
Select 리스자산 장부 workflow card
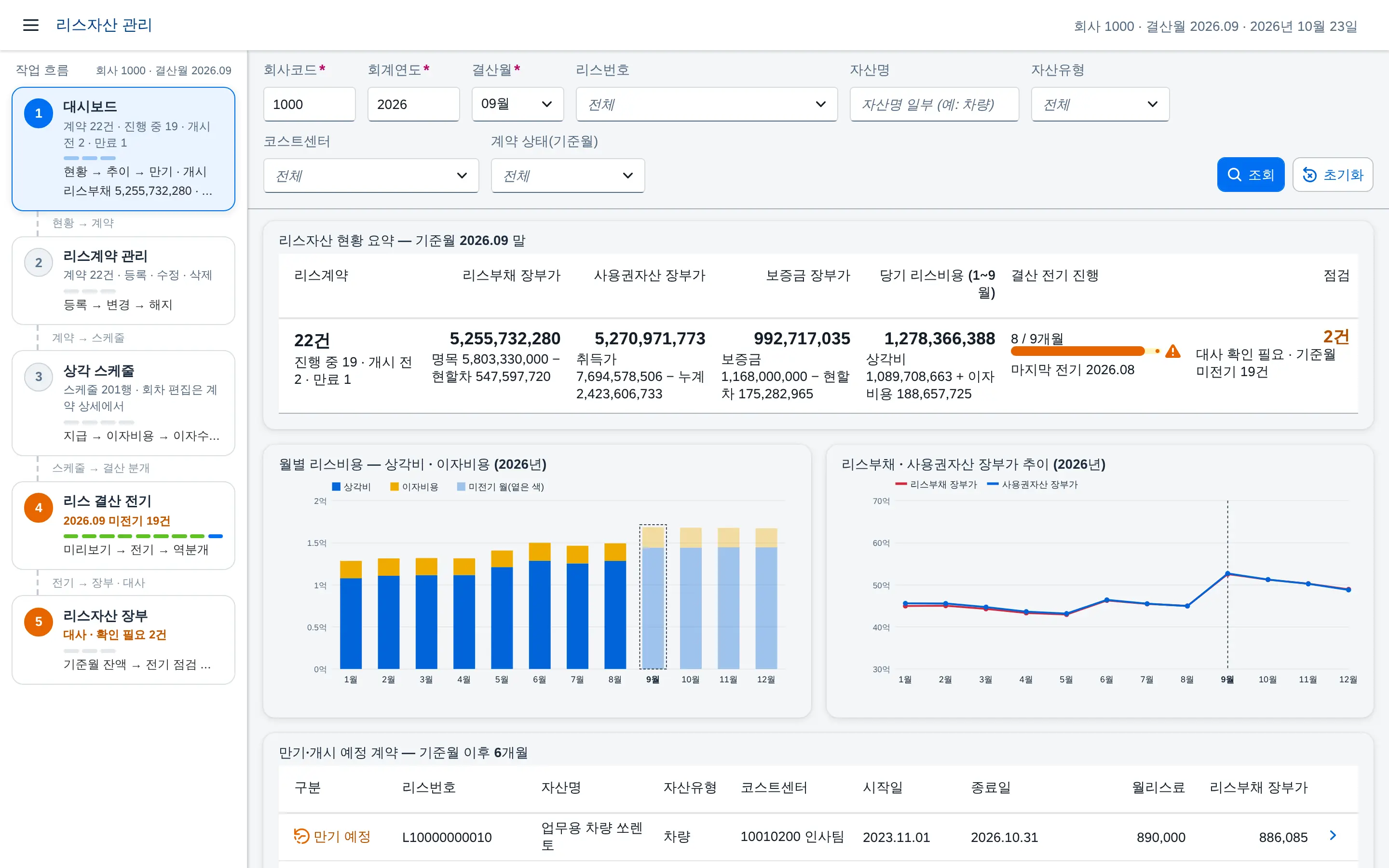(123, 639)
